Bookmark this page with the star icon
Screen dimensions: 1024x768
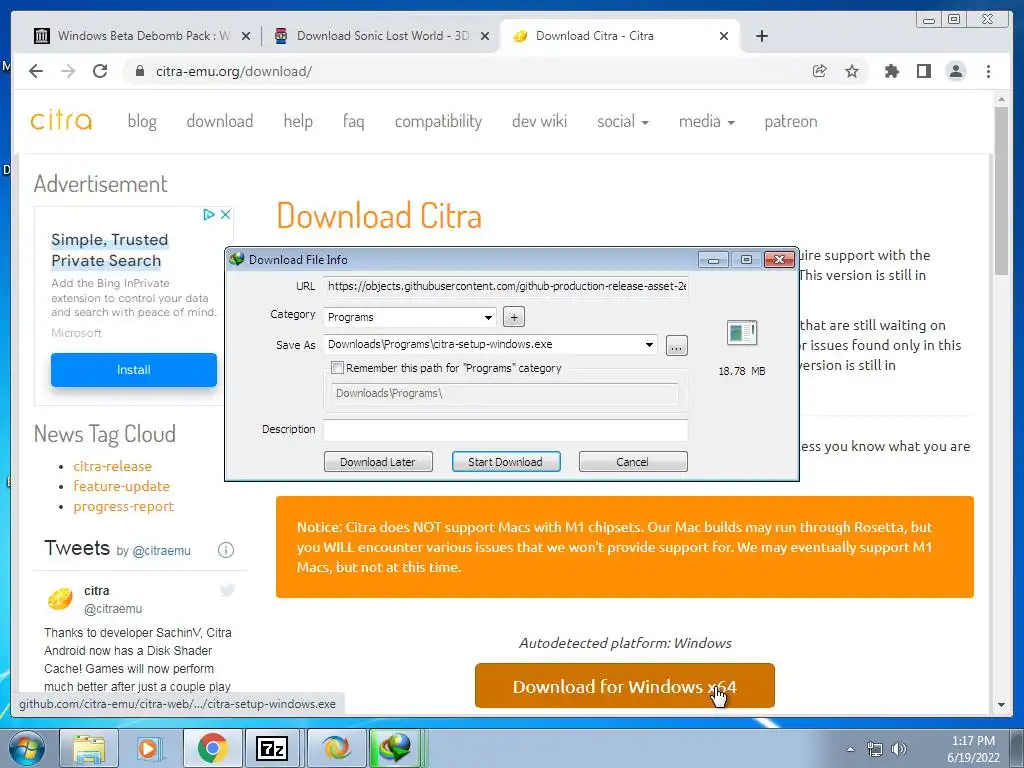pos(852,71)
